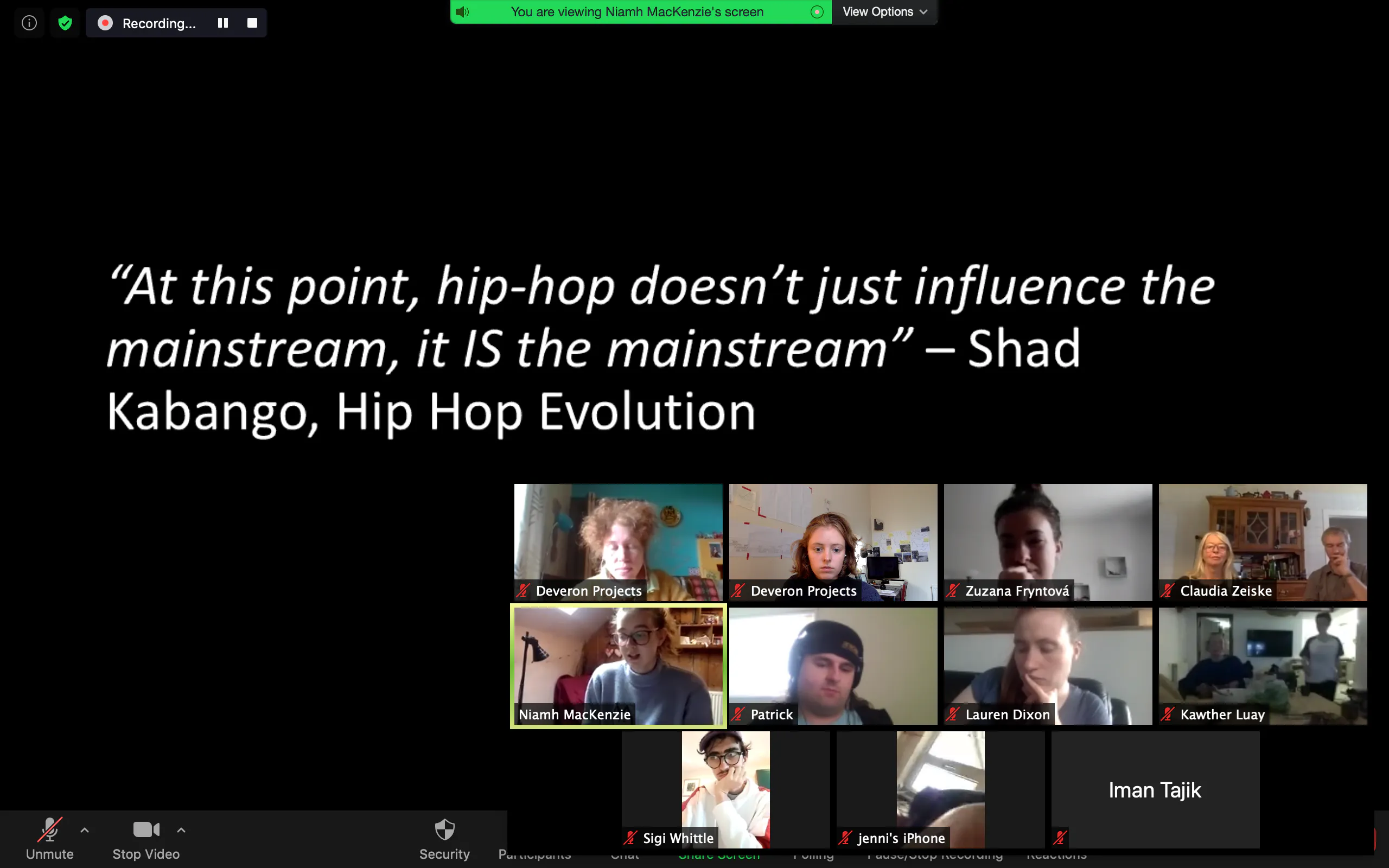1389x868 pixels.
Task: Click the green screen-sharing banner text
Action: (x=637, y=11)
